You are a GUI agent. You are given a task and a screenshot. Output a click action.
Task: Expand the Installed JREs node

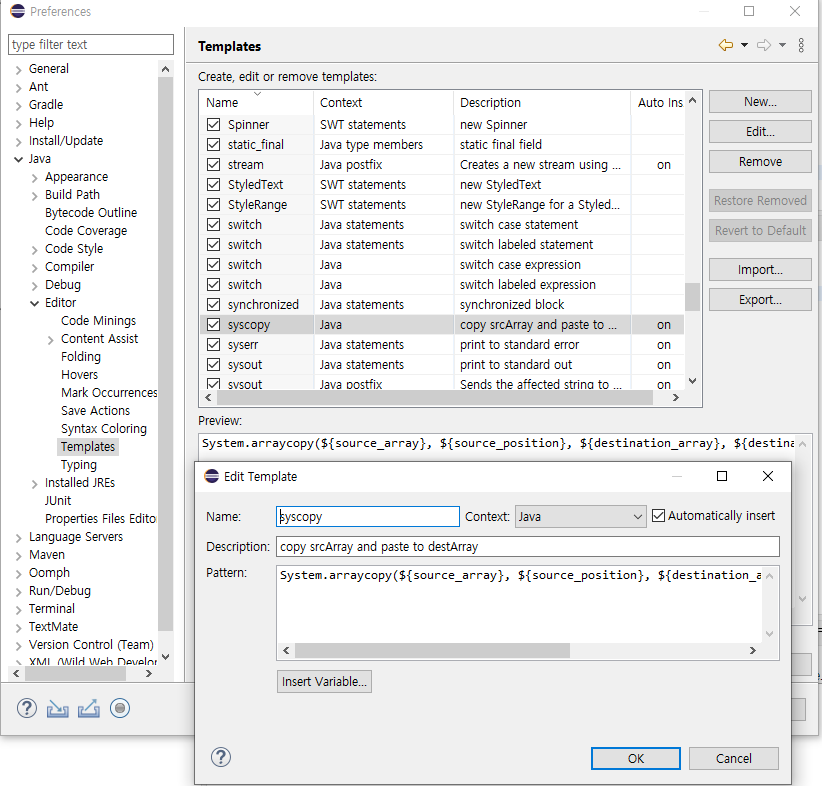coord(35,484)
